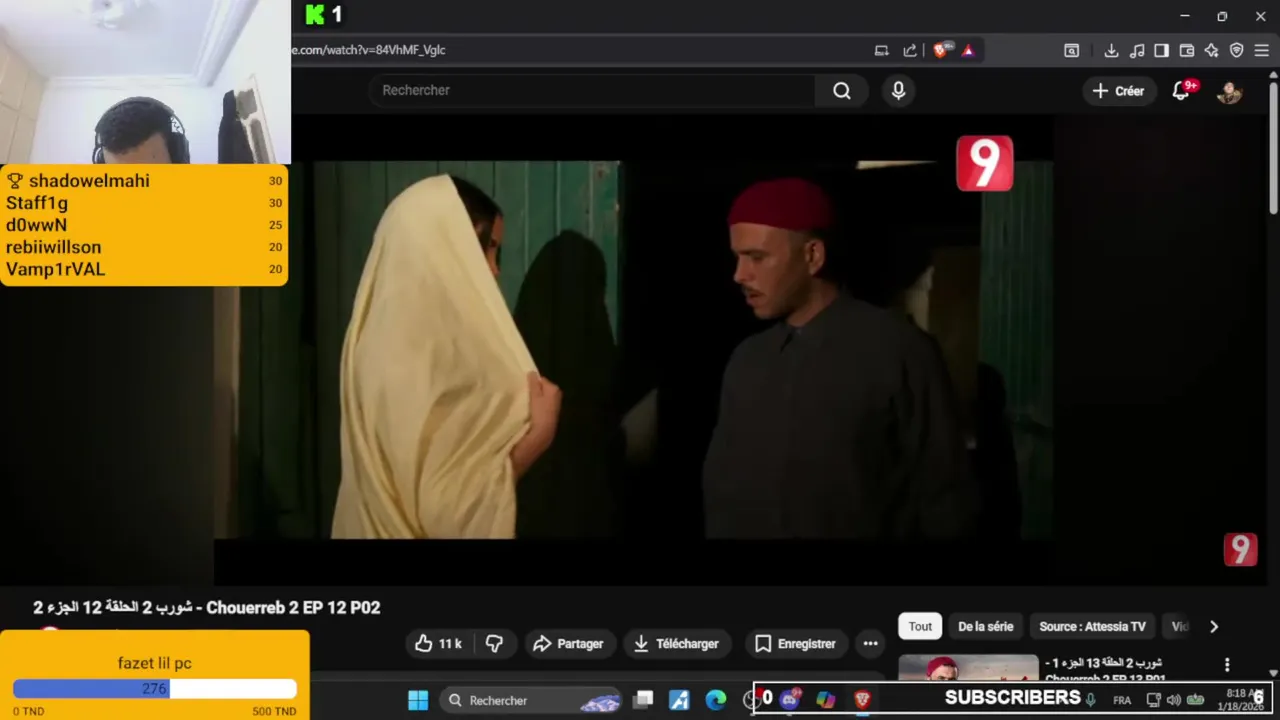Click Staff1g in the leaderboard overlay
Image resolution: width=1280 pixels, height=720 pixels.
[x=37, y=203]
